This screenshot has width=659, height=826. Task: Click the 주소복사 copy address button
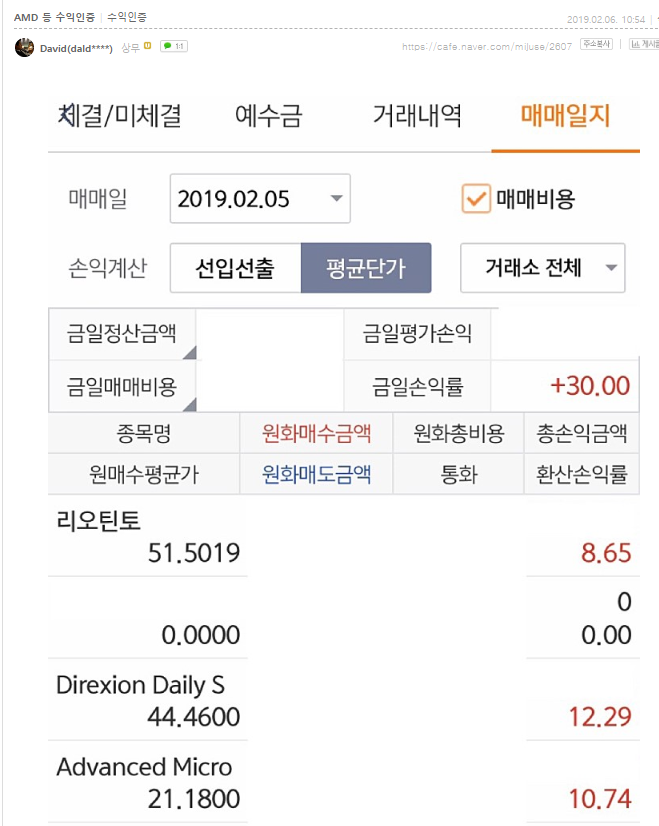pyautogui.click(x=597, y=46)
